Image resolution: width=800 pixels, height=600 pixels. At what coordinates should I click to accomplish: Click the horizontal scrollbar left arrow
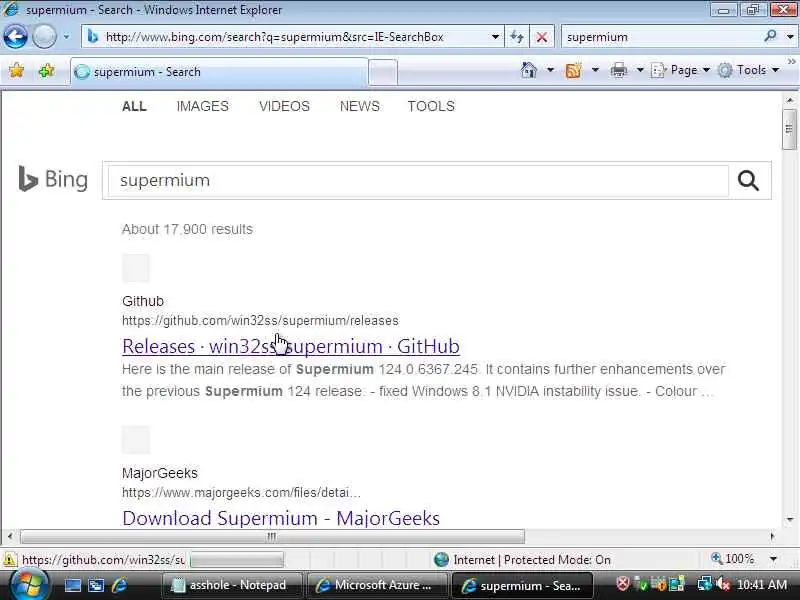click(10, 536)
